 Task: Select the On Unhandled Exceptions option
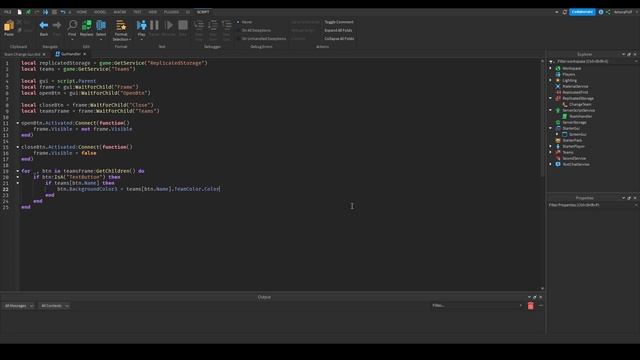pyautogui.click(x=261, y=39)
